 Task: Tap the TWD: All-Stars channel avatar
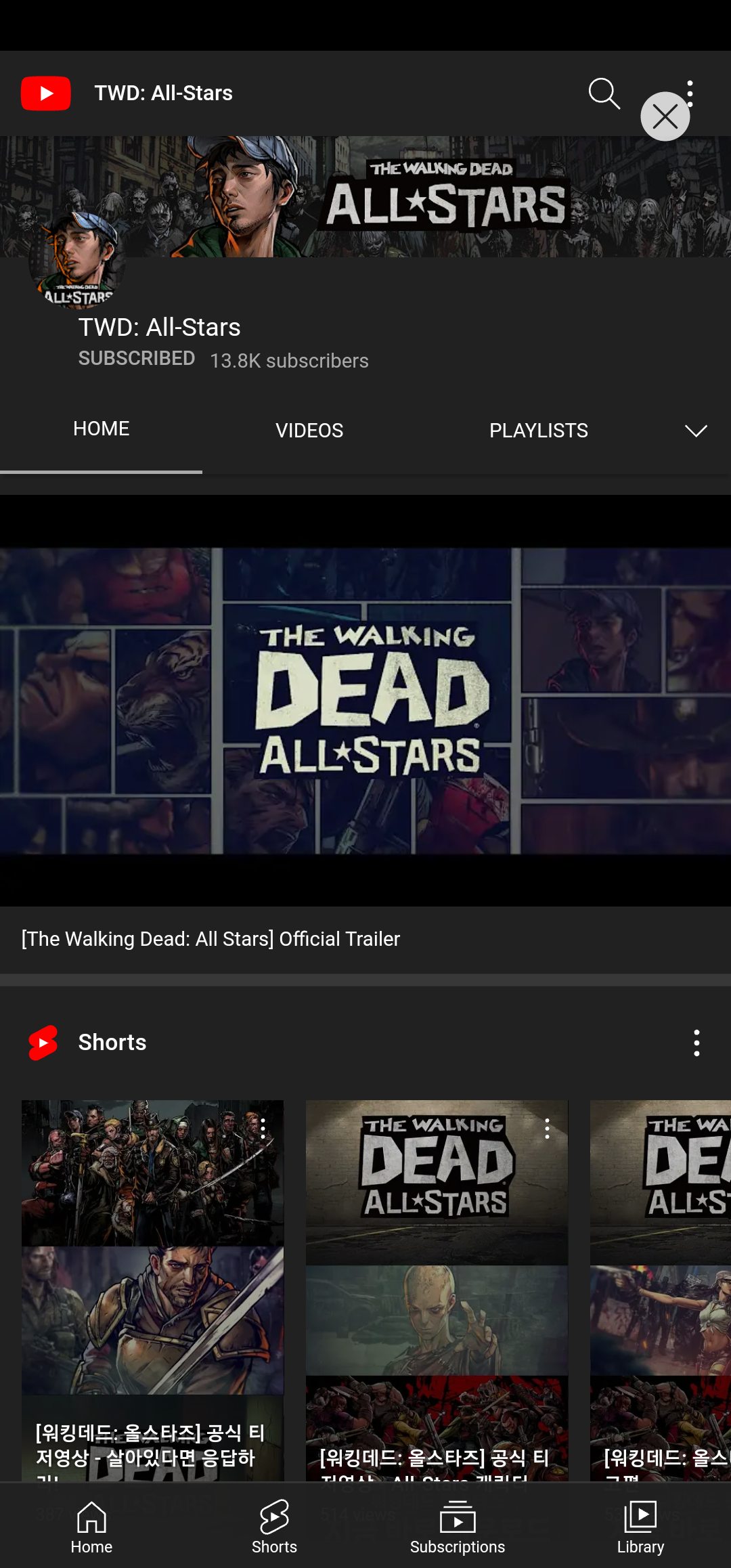click(x=76, y=261)
